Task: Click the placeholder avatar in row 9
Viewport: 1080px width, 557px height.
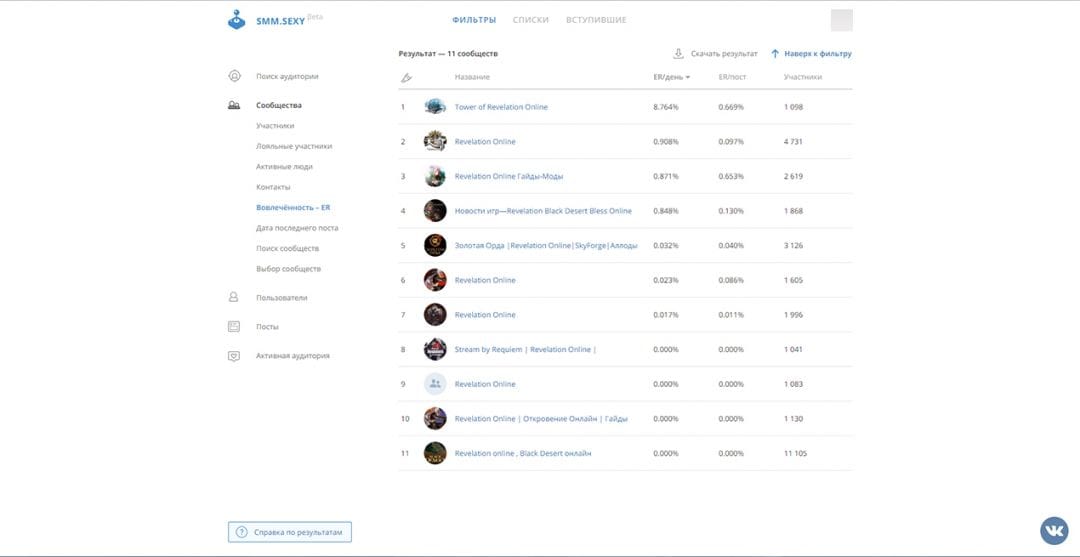Action: [435, 383]
